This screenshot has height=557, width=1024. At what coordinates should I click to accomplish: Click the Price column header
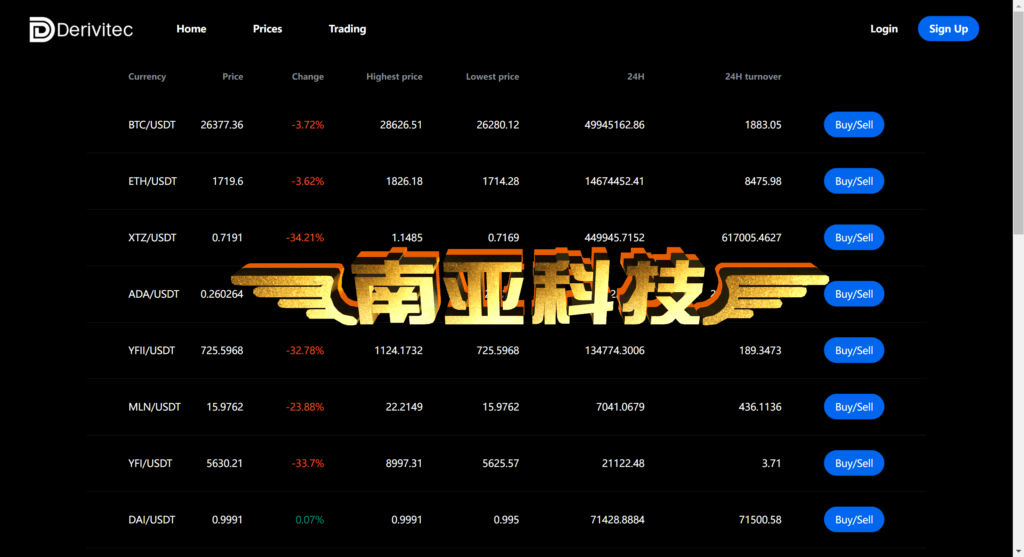232,76
